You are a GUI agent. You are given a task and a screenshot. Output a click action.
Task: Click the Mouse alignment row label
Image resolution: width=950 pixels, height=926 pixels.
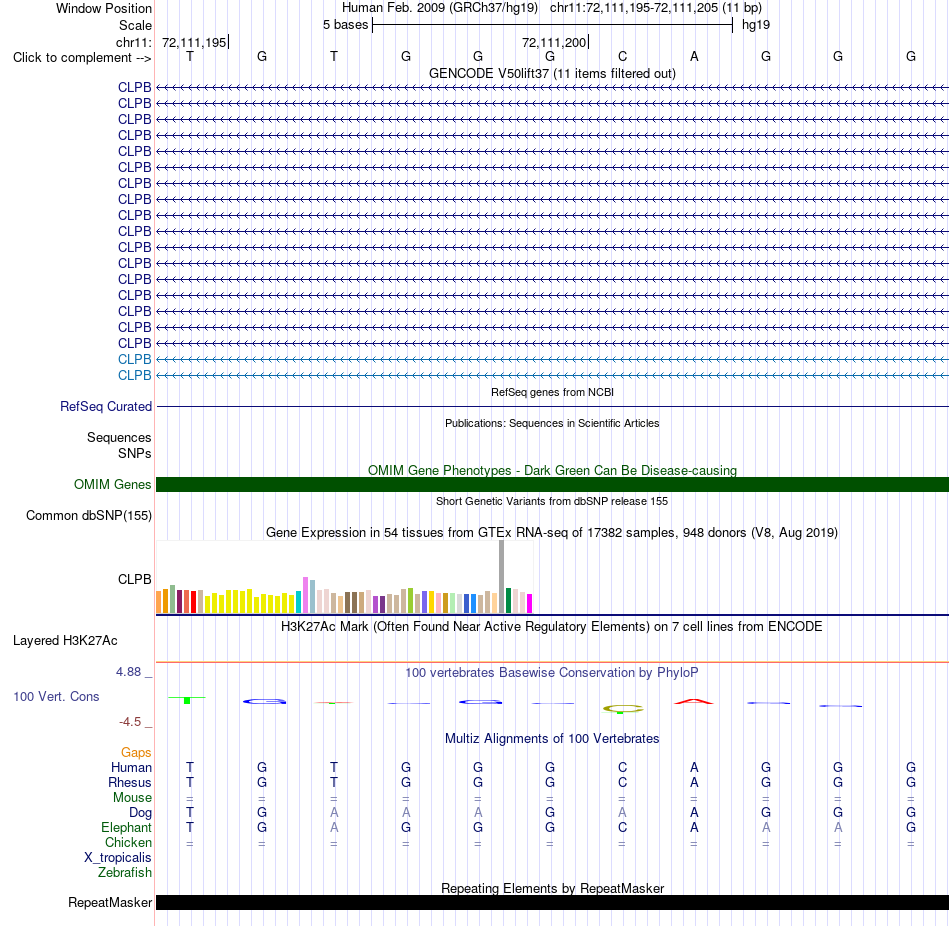[x=133, y=798]
